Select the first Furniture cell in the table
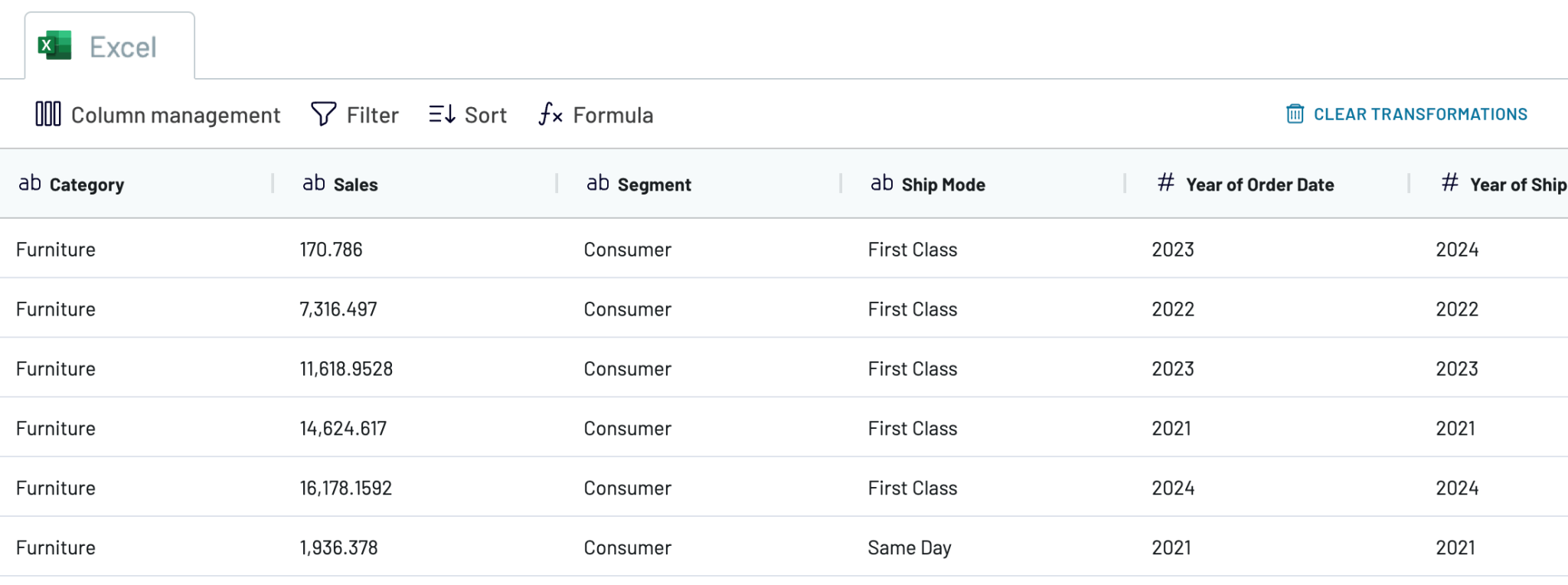 pos(55,249)
